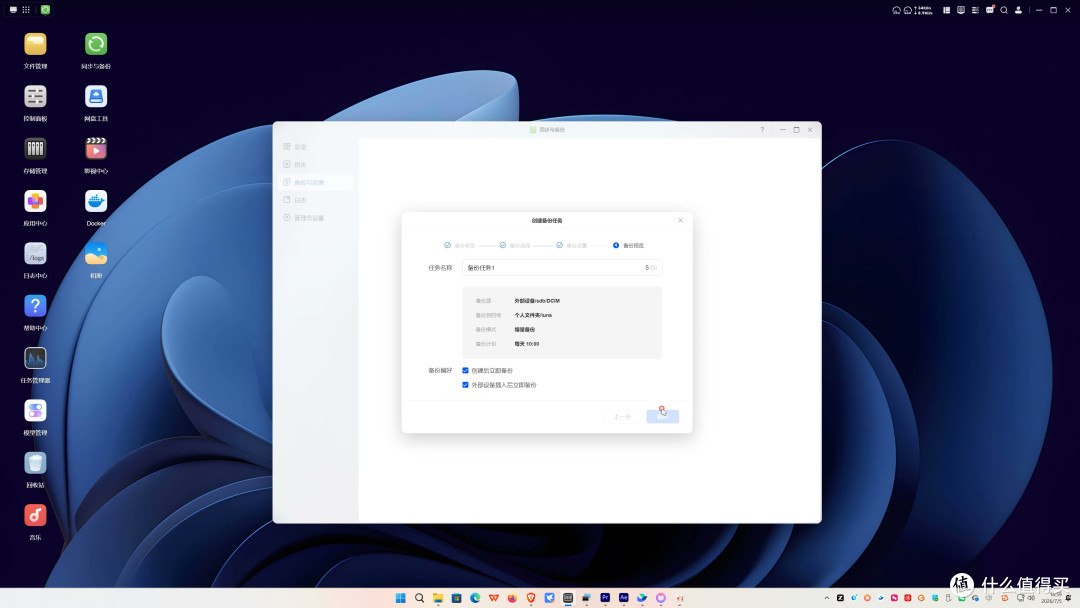Uncheck 外部设备插入后立即备份 checkbox

(466, 385)
